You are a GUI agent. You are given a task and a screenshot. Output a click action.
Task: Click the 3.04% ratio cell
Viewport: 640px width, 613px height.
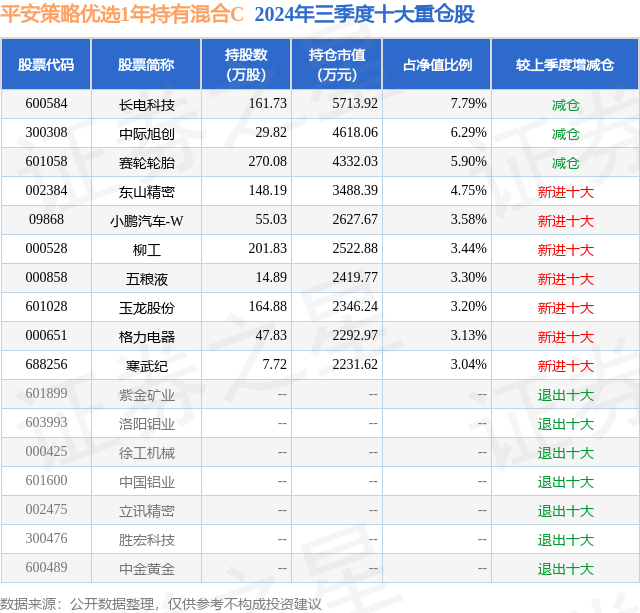click(x=469, y=364)
